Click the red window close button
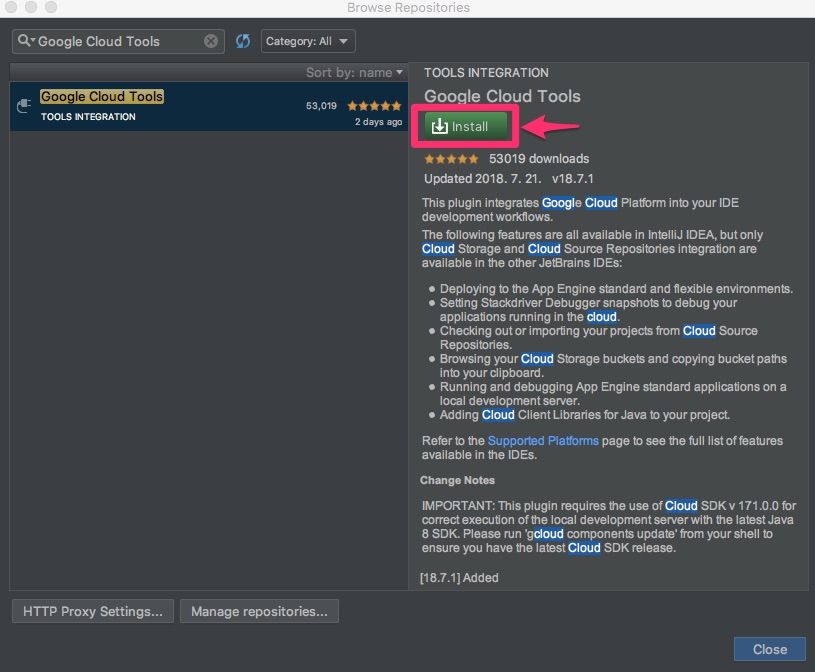 point(13,8)
